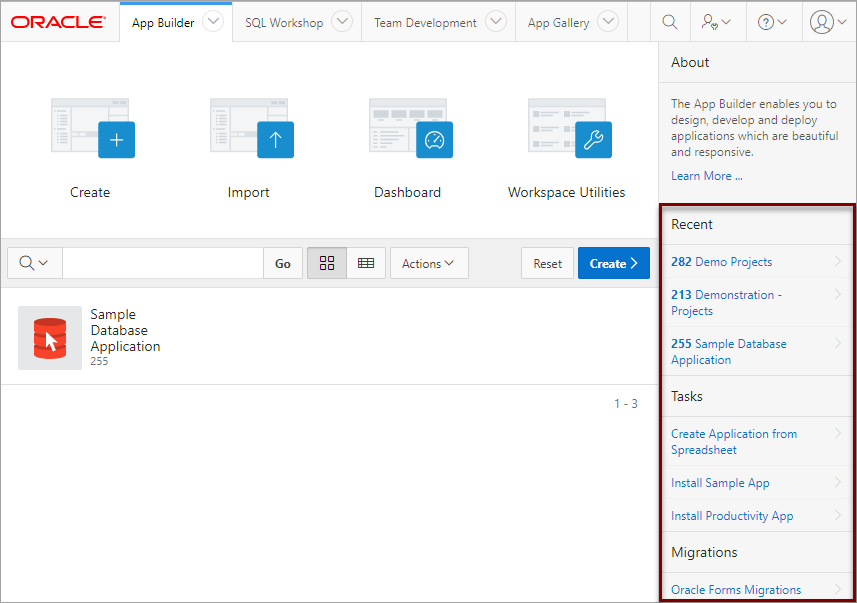Click the Learn More link

pyautogui.click(x=707, y=176)
